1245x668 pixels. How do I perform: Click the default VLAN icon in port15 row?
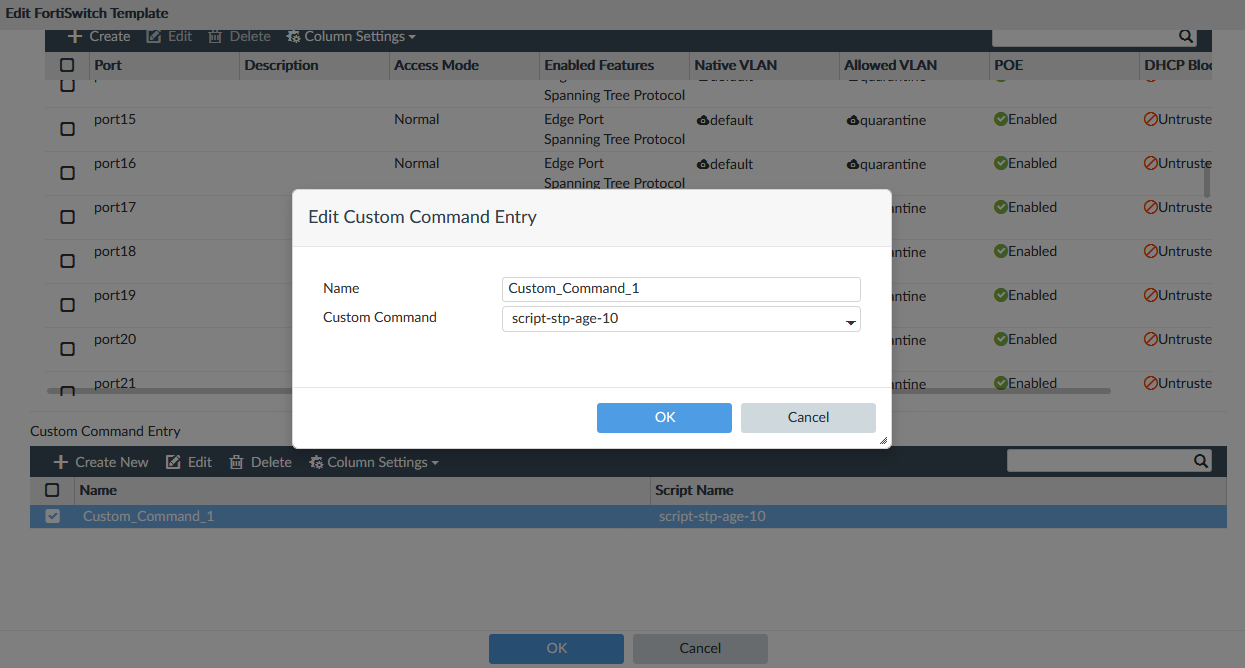(x=703, y=120)
